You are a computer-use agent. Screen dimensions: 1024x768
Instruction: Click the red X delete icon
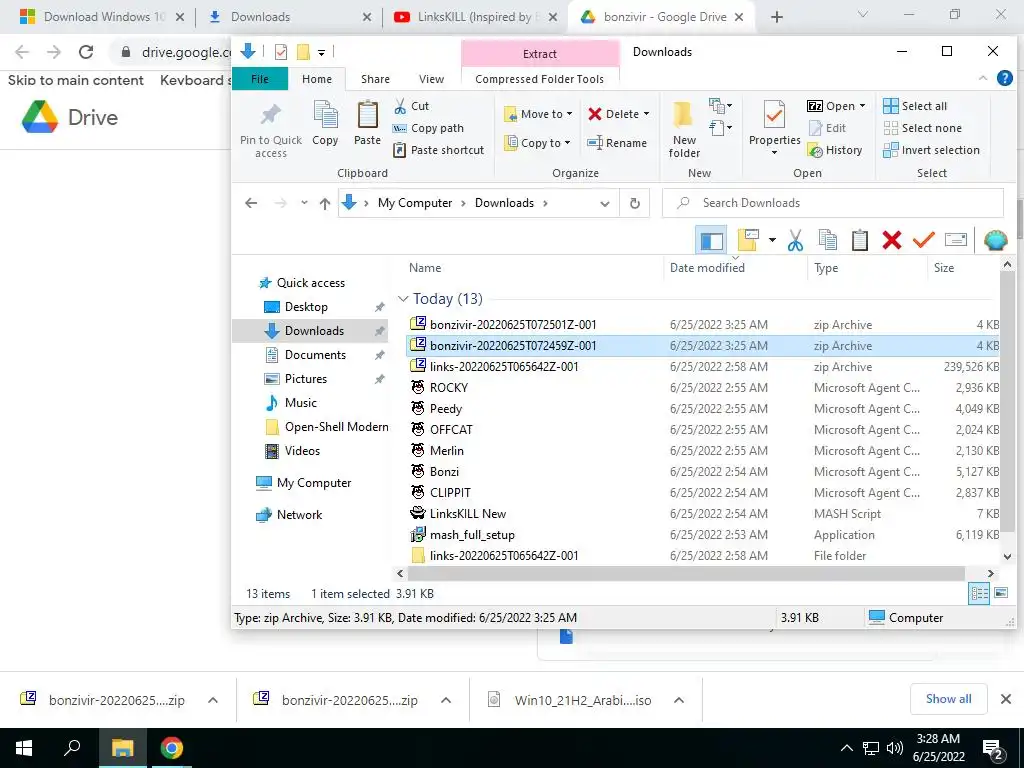click(x=891, y=240)
